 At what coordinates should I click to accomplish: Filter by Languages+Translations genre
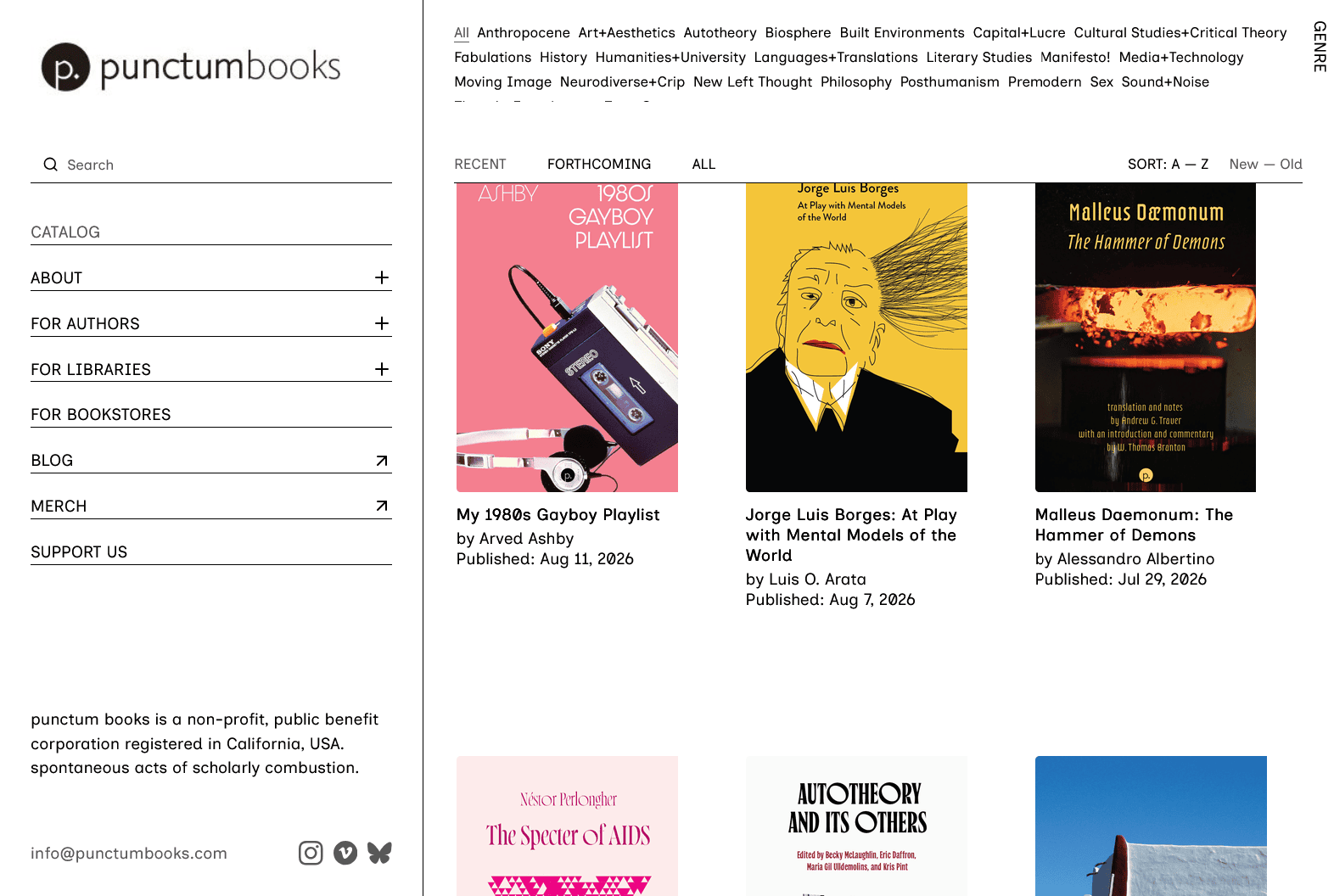coord(836,58)
